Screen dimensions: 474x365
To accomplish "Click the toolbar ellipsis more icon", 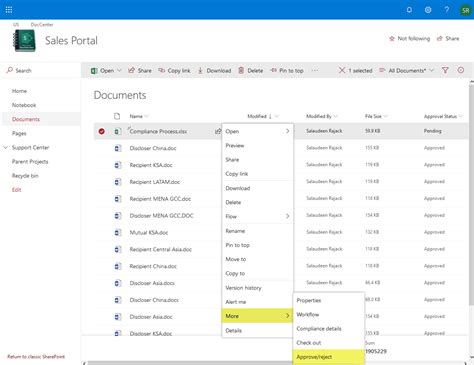I will pyautogui.click(x=315, y=70).
